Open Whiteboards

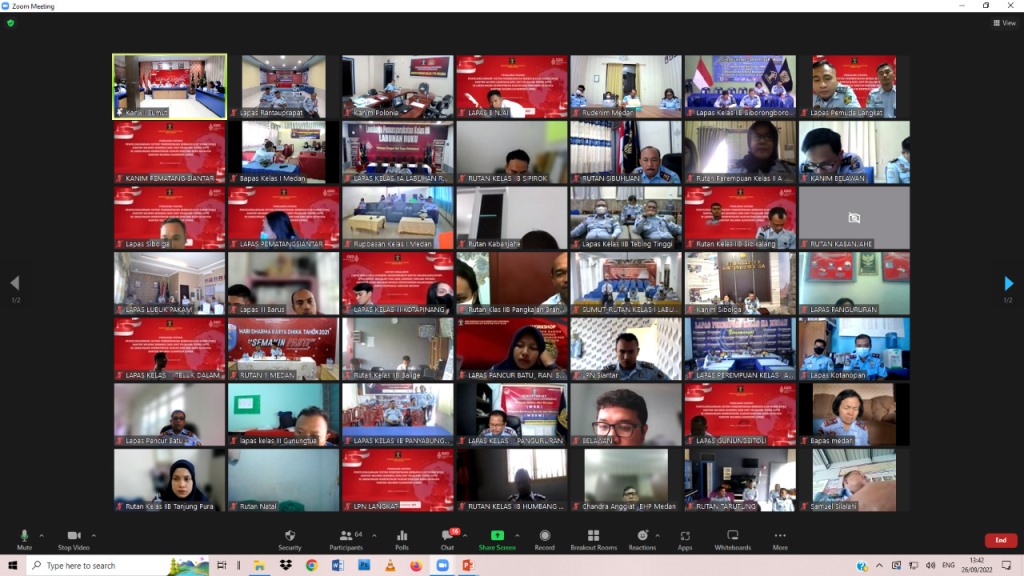click(732, 538)
